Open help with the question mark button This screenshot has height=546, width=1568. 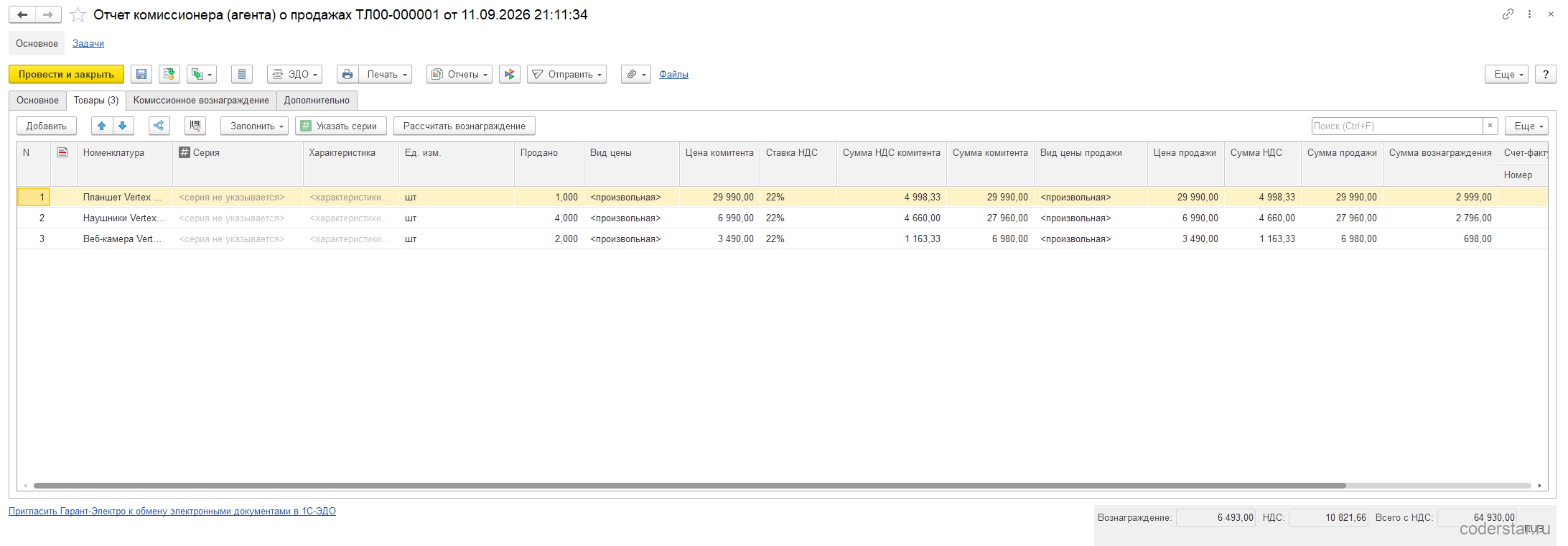[1546, 74]
